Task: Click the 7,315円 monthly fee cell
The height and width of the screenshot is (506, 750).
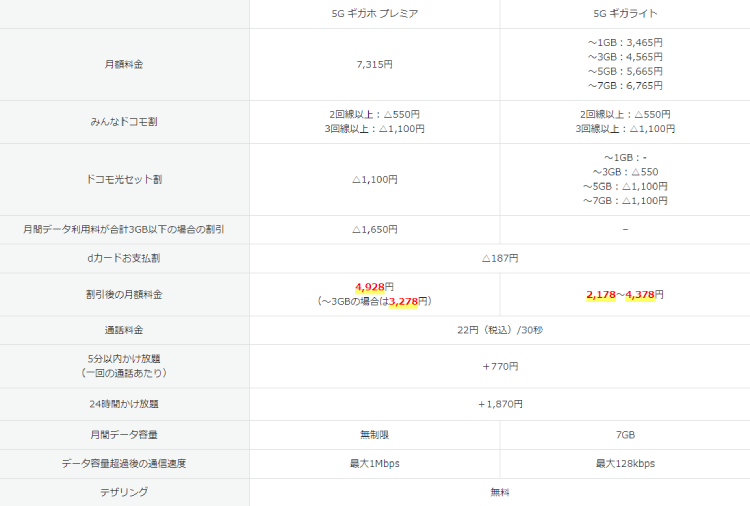Action: click(375, 64)
